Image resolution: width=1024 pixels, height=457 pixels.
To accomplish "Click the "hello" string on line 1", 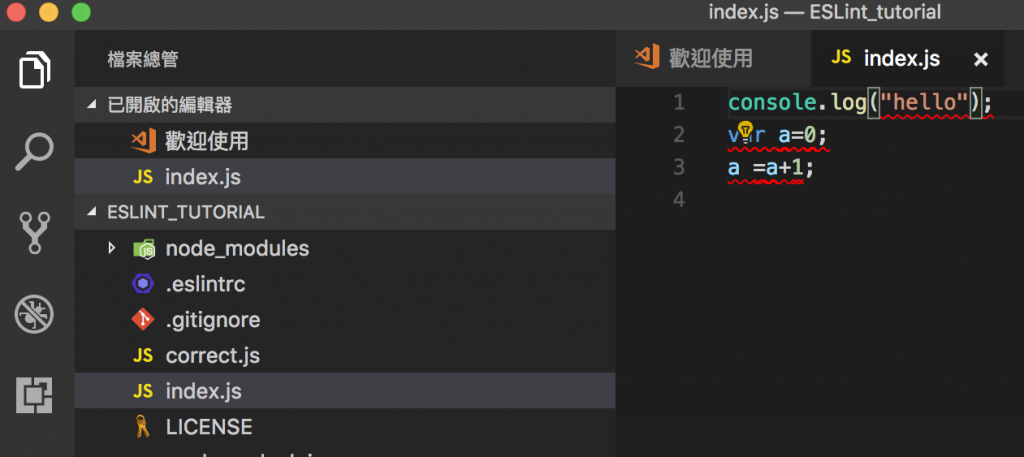I will (924, 103).
